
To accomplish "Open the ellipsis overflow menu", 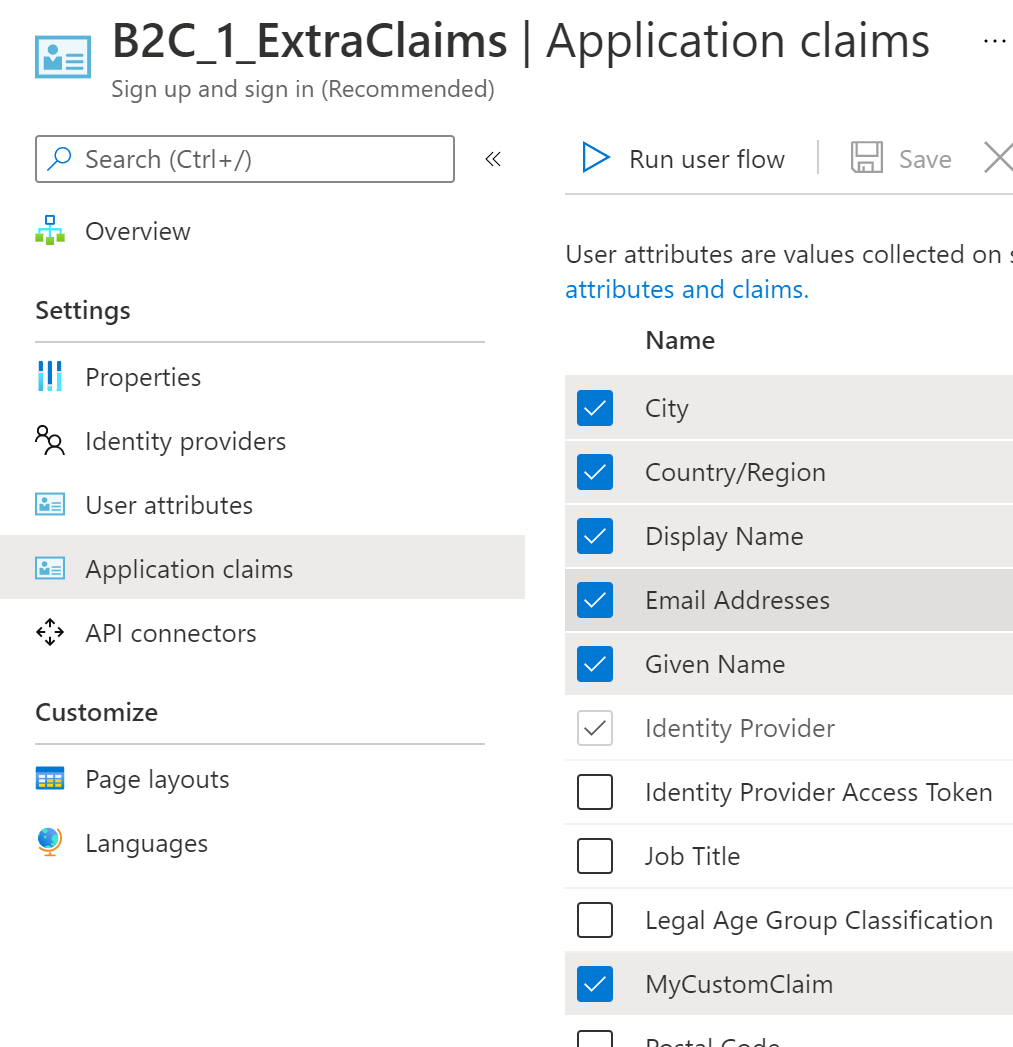I will [x=995, y=40].
